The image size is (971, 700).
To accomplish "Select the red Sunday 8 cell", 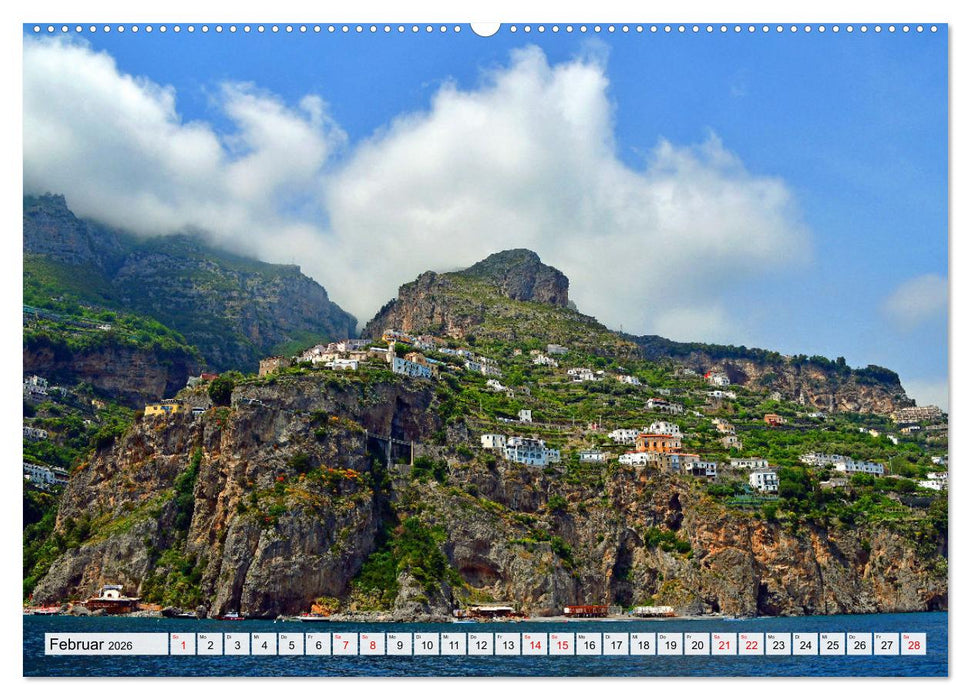I will coord(372,644).
